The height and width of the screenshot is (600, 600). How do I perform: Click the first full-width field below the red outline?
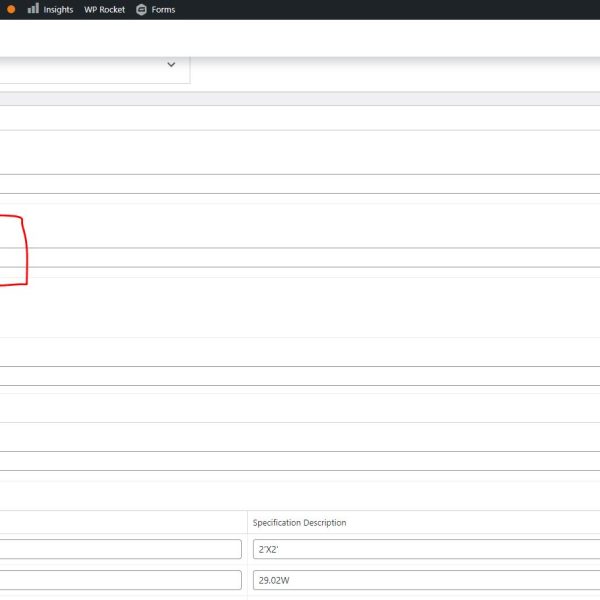pyautogui.click(x=300, y=375)
